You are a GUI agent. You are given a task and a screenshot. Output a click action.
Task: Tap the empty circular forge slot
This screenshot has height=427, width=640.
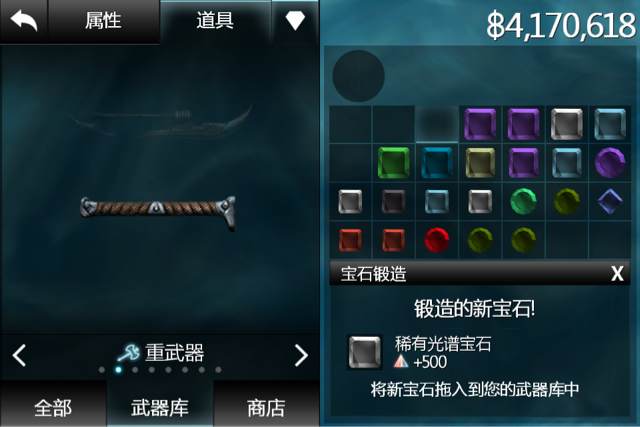point(358,76)
